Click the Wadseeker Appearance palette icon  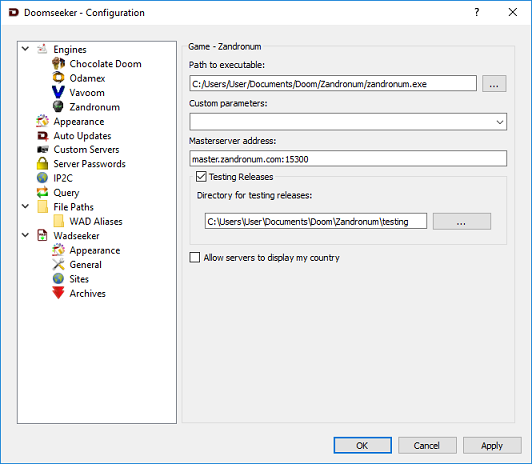click(58, 250)
